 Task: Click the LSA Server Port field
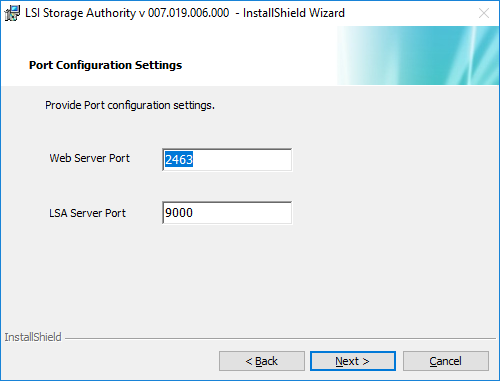tap(227, 213)
